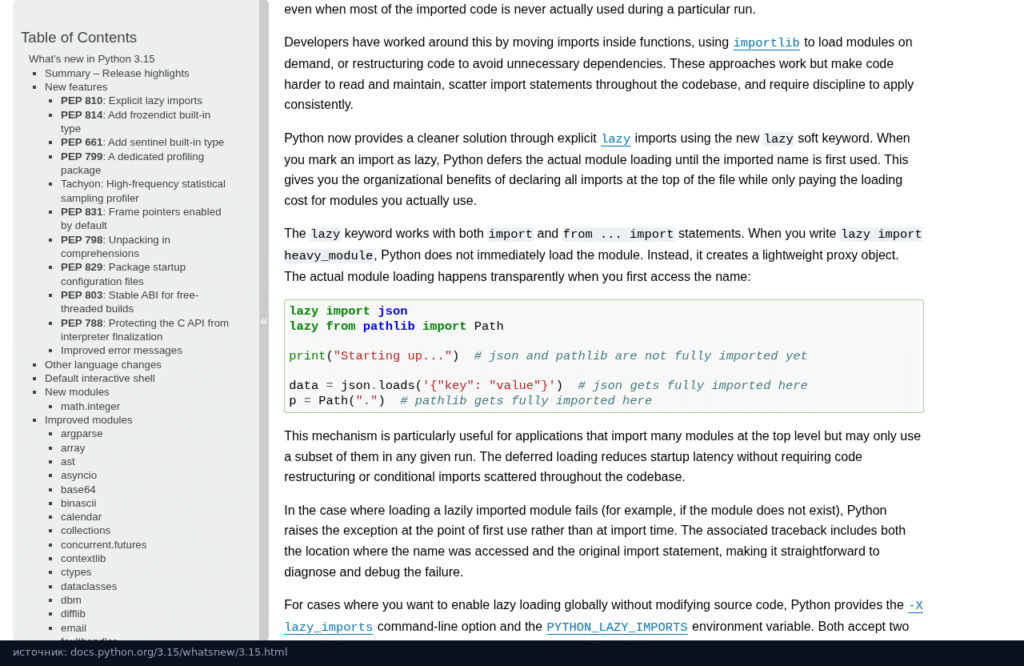The height and width of the screenshot is (666, 1024).
Task: Open PEP 829 package startup configuration files
Action: (x=123, y=274)
